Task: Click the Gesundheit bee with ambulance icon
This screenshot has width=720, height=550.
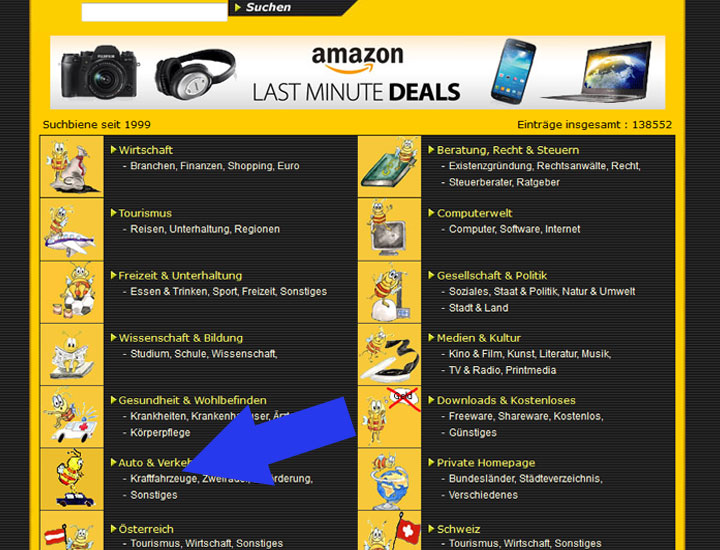Action: coord(72,417)
